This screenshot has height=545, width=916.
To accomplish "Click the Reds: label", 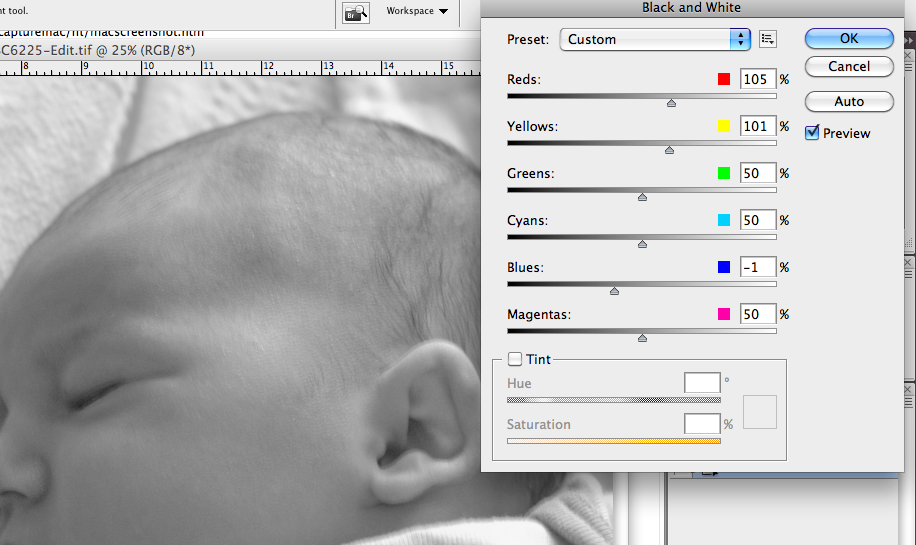I will coord(524,79).
